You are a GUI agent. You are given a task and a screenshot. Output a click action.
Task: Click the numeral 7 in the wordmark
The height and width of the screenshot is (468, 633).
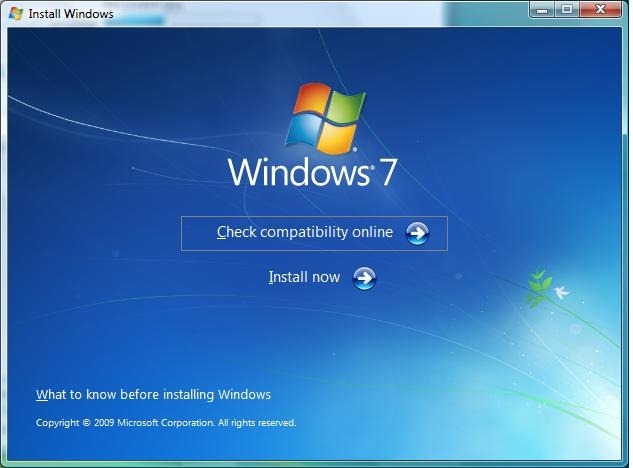coord(387,171)
